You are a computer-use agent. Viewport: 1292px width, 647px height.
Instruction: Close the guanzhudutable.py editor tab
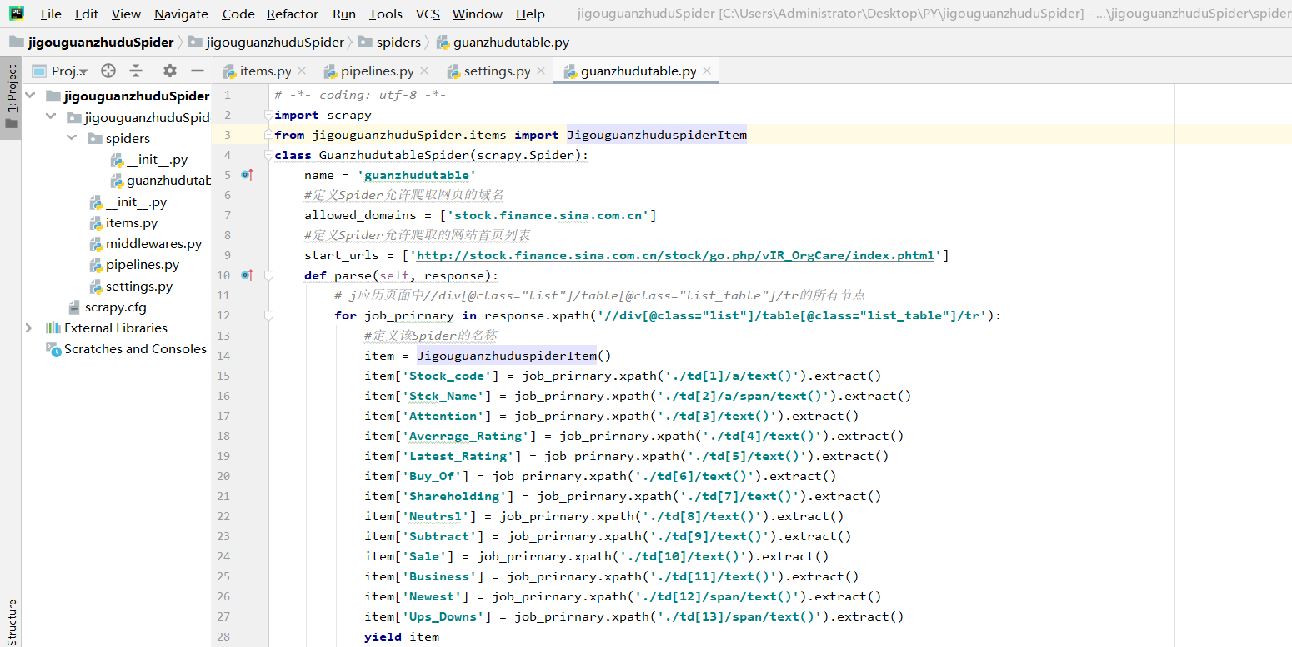(x=707, y=71)
